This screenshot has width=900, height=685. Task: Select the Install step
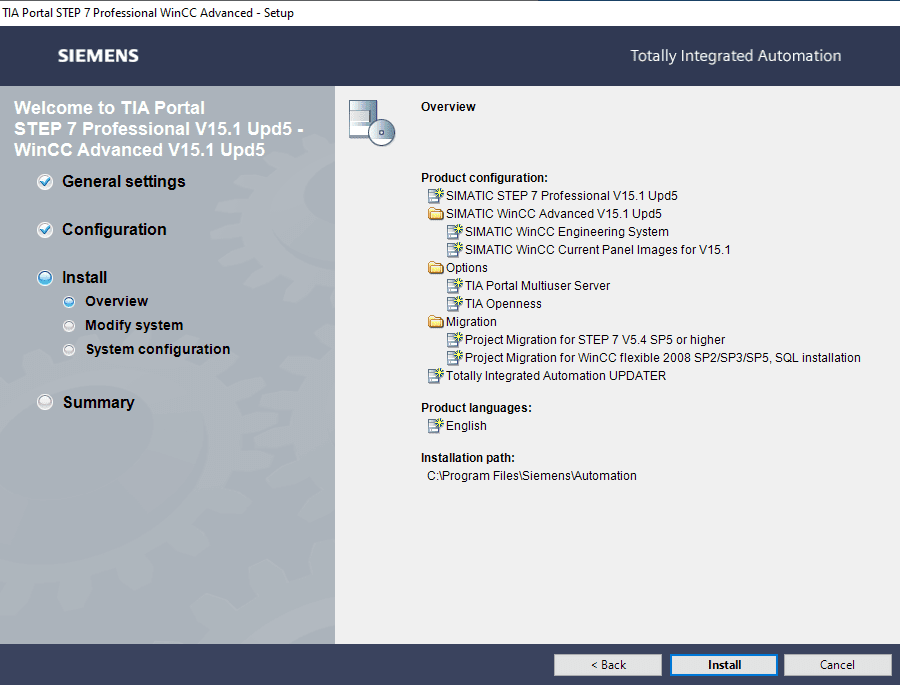point(84,277)
